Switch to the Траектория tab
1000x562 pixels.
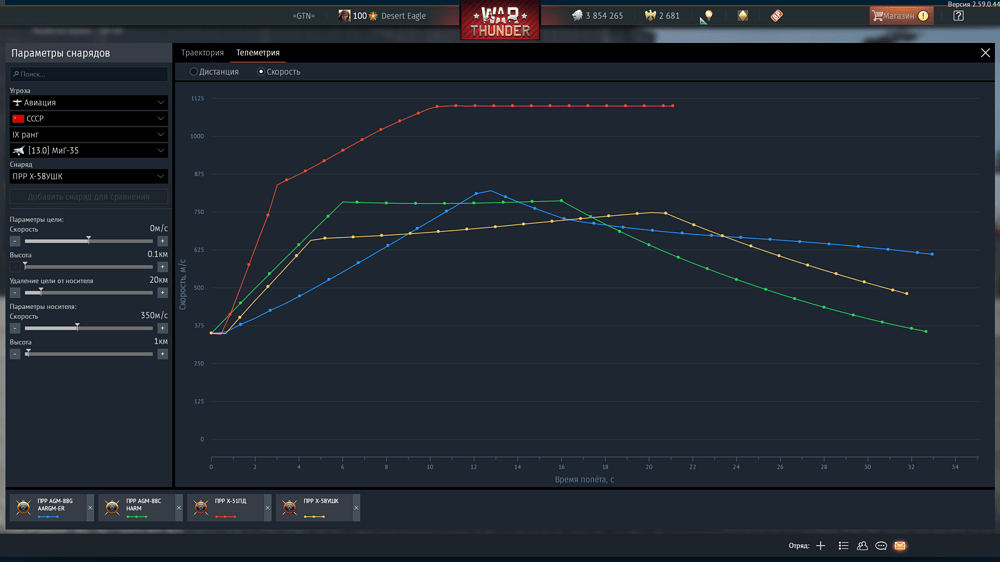click(202, 53)
